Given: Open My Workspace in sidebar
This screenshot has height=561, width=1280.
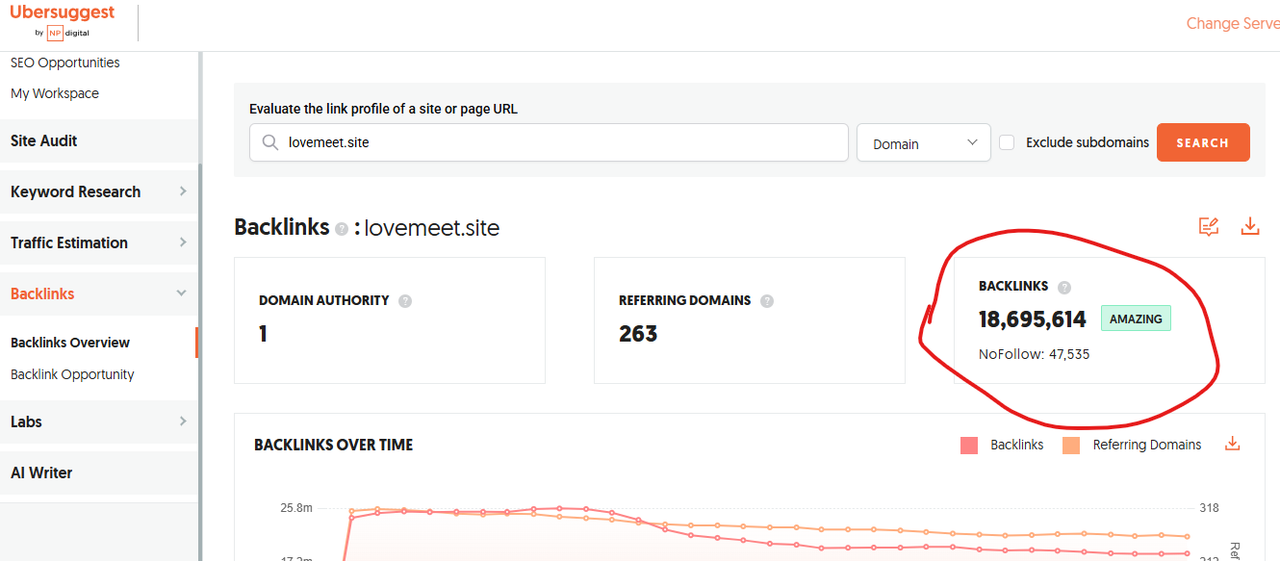Looking at the screenshot, I should 55,93.
